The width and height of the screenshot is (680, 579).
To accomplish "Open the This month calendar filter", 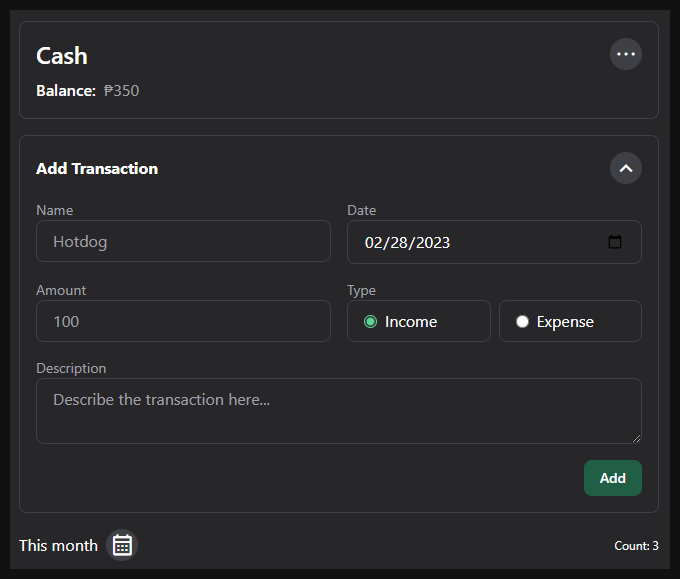I will point(122,545).
